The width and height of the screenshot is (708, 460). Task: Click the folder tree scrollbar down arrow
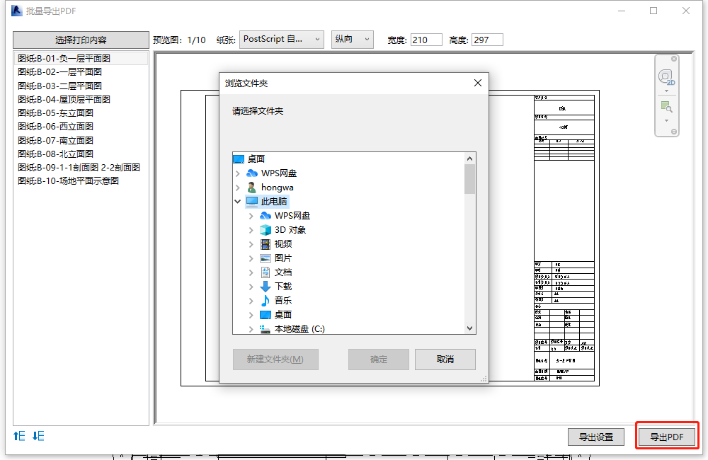pos(470,327)
